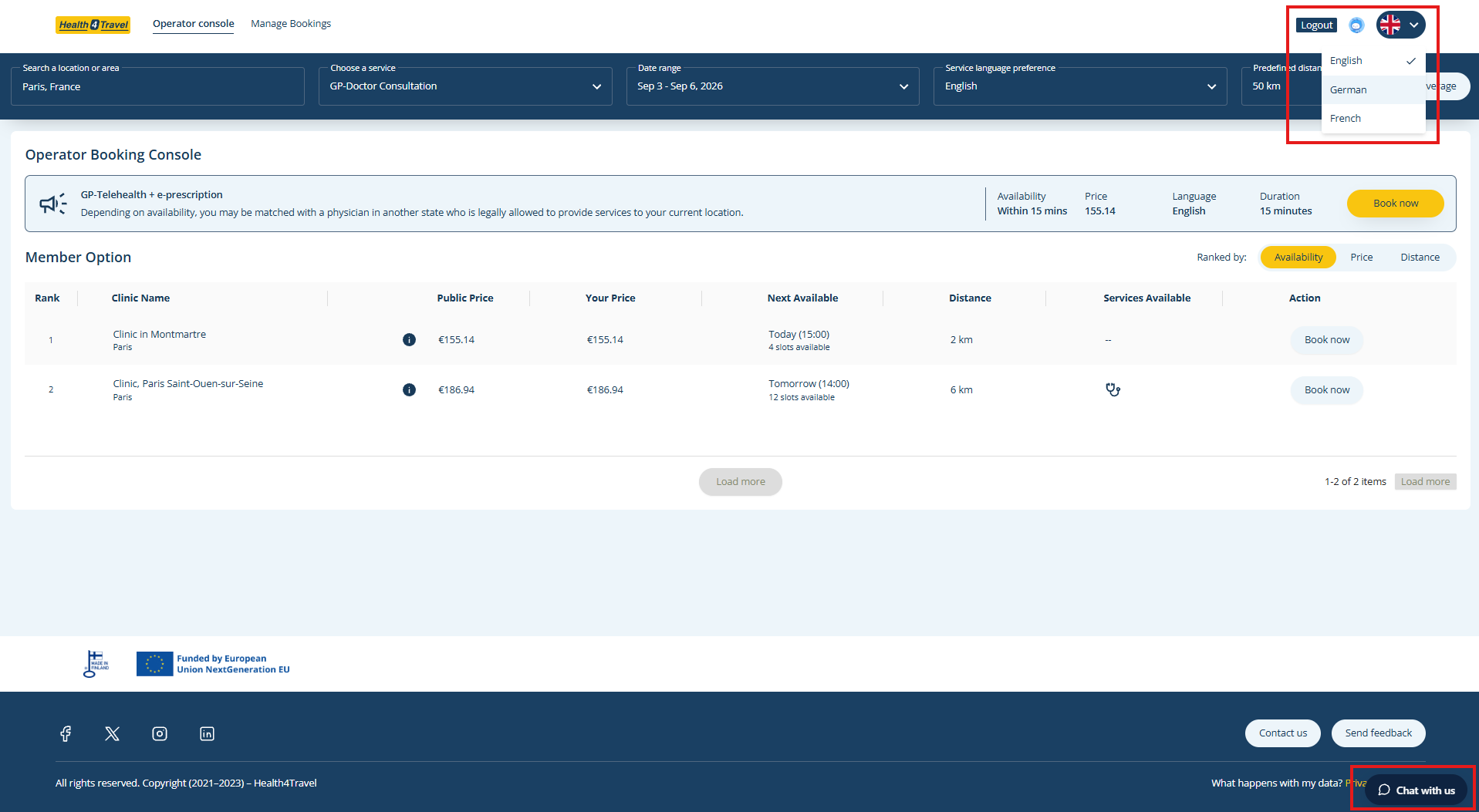1479x812 pixels.
Task: Click the stethoscope services icon
Action: (x=1113, y=389)
